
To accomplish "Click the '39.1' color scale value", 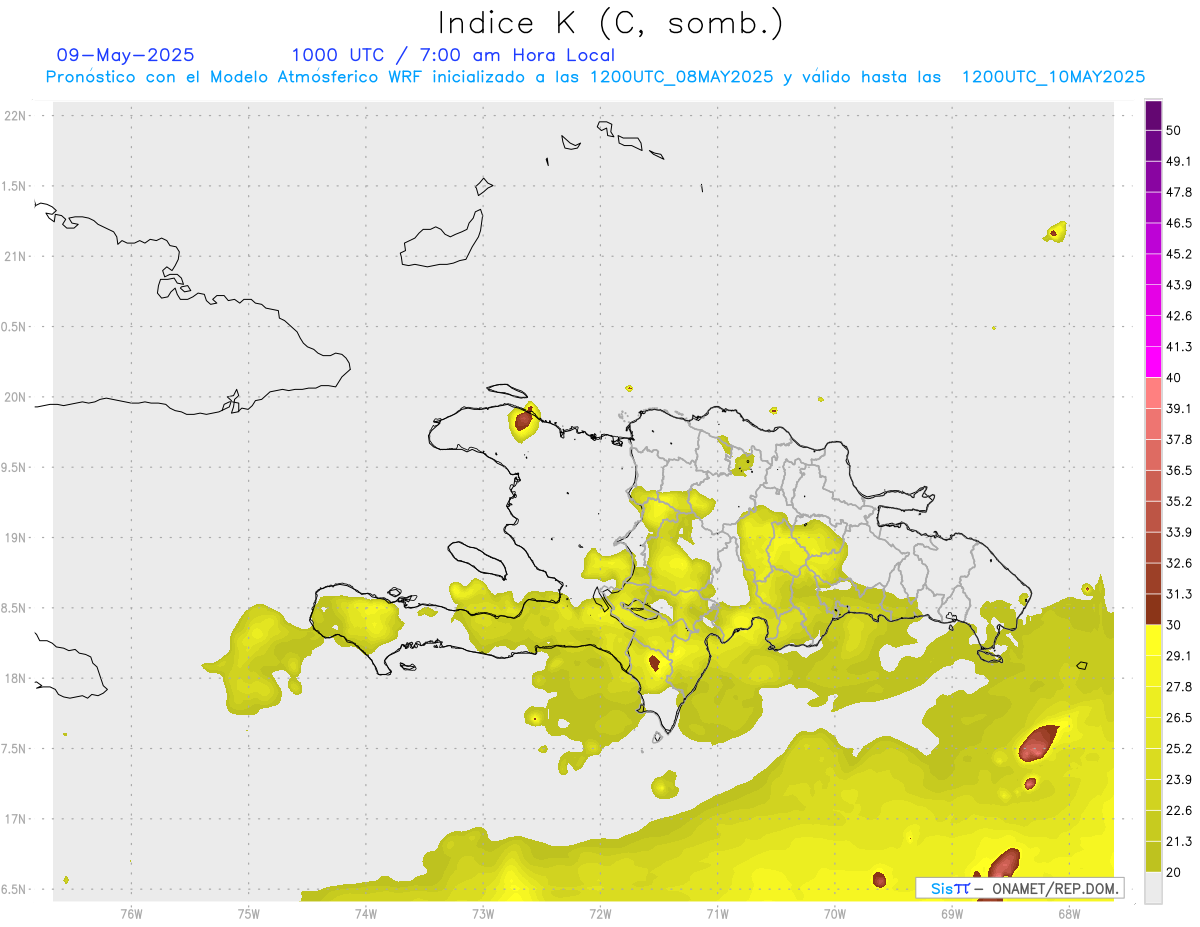I will (1179, 409).
